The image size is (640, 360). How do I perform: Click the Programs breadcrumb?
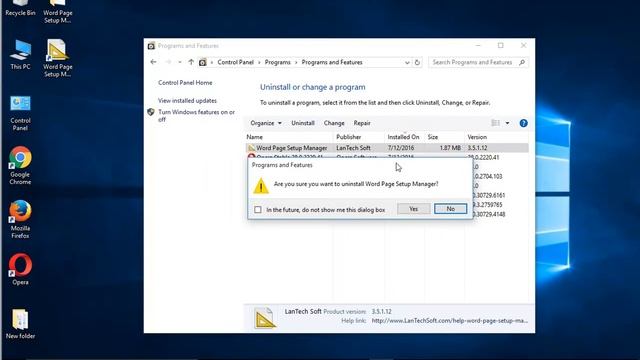(278, 62)
